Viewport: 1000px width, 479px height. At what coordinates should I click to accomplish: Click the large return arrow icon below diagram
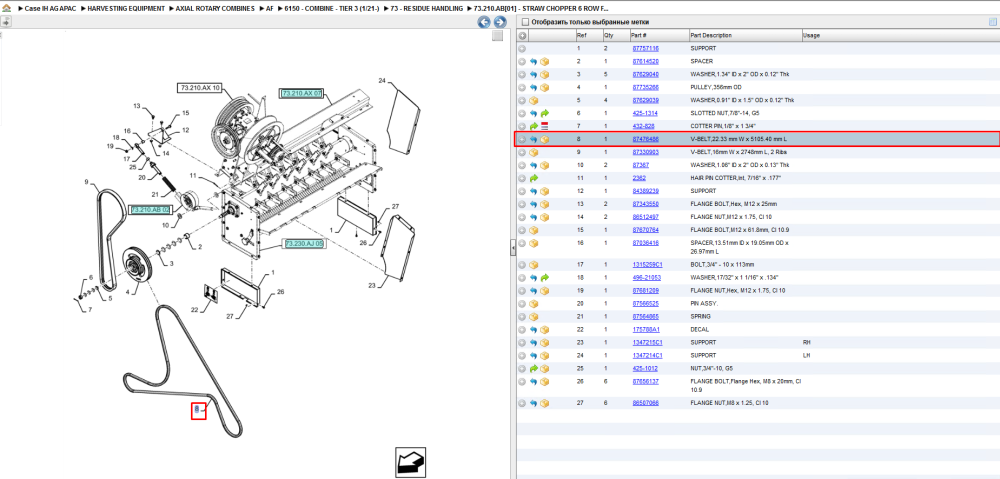tap(410, 462)
